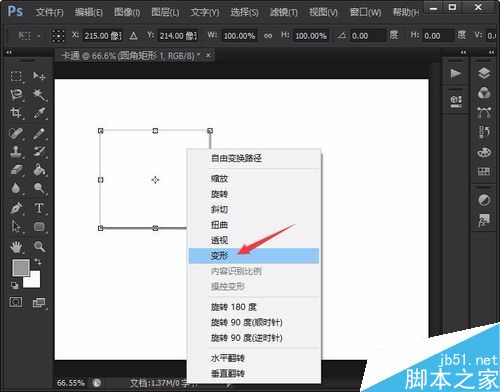Open the 窗口(W) menu

(x=365, y=12)
